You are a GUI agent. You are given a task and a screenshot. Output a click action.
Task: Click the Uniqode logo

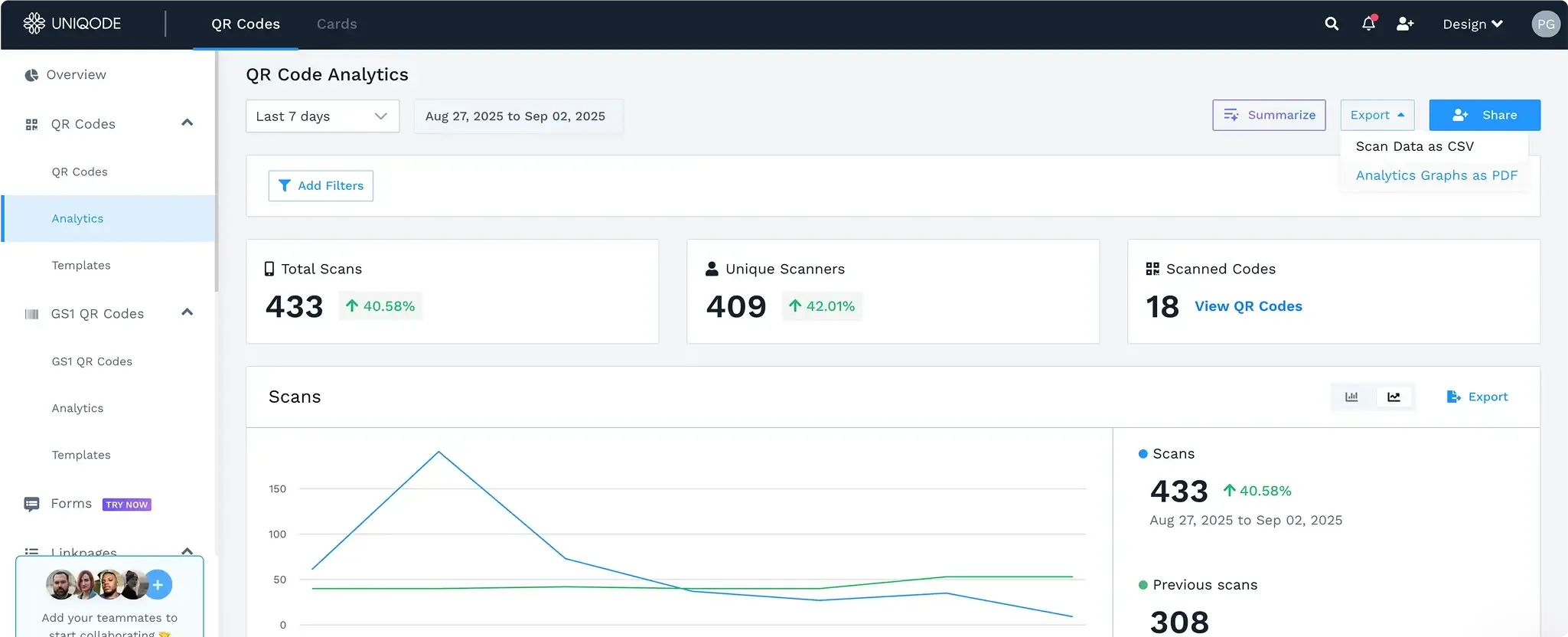point(72,24)
